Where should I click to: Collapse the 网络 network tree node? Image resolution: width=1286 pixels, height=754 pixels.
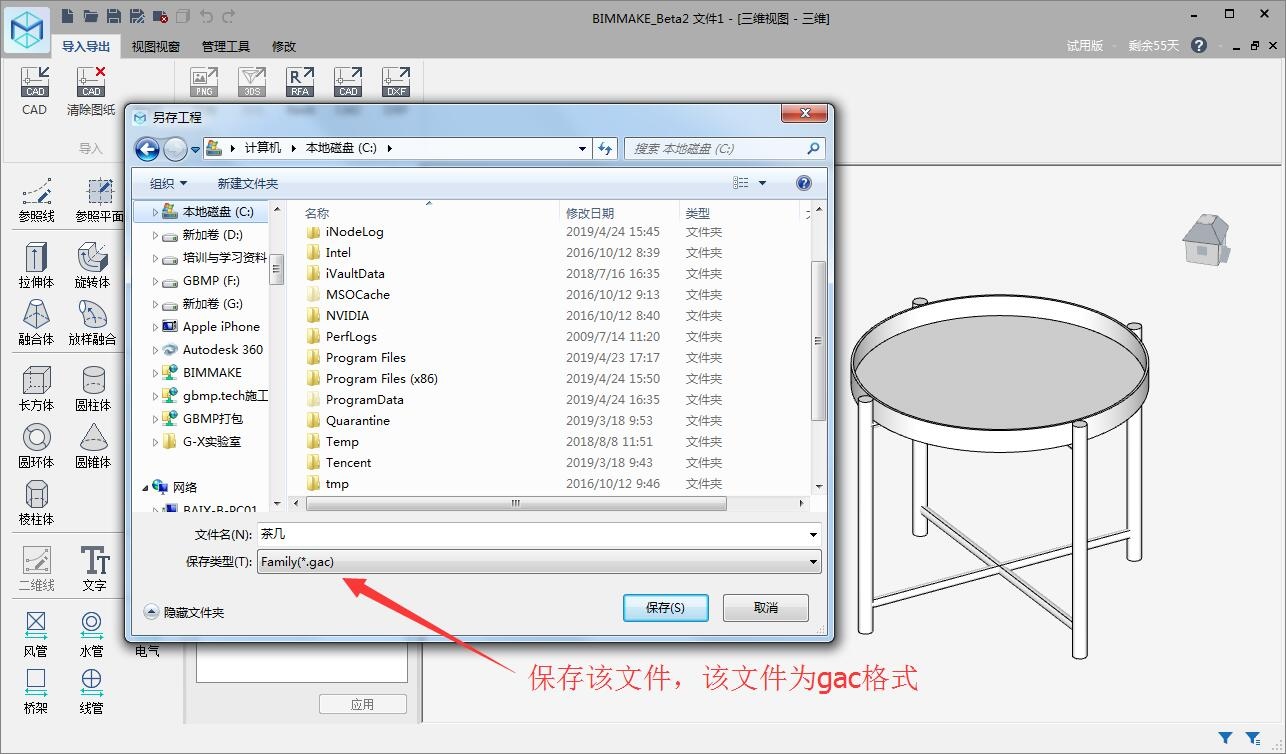tap(145, 488)
